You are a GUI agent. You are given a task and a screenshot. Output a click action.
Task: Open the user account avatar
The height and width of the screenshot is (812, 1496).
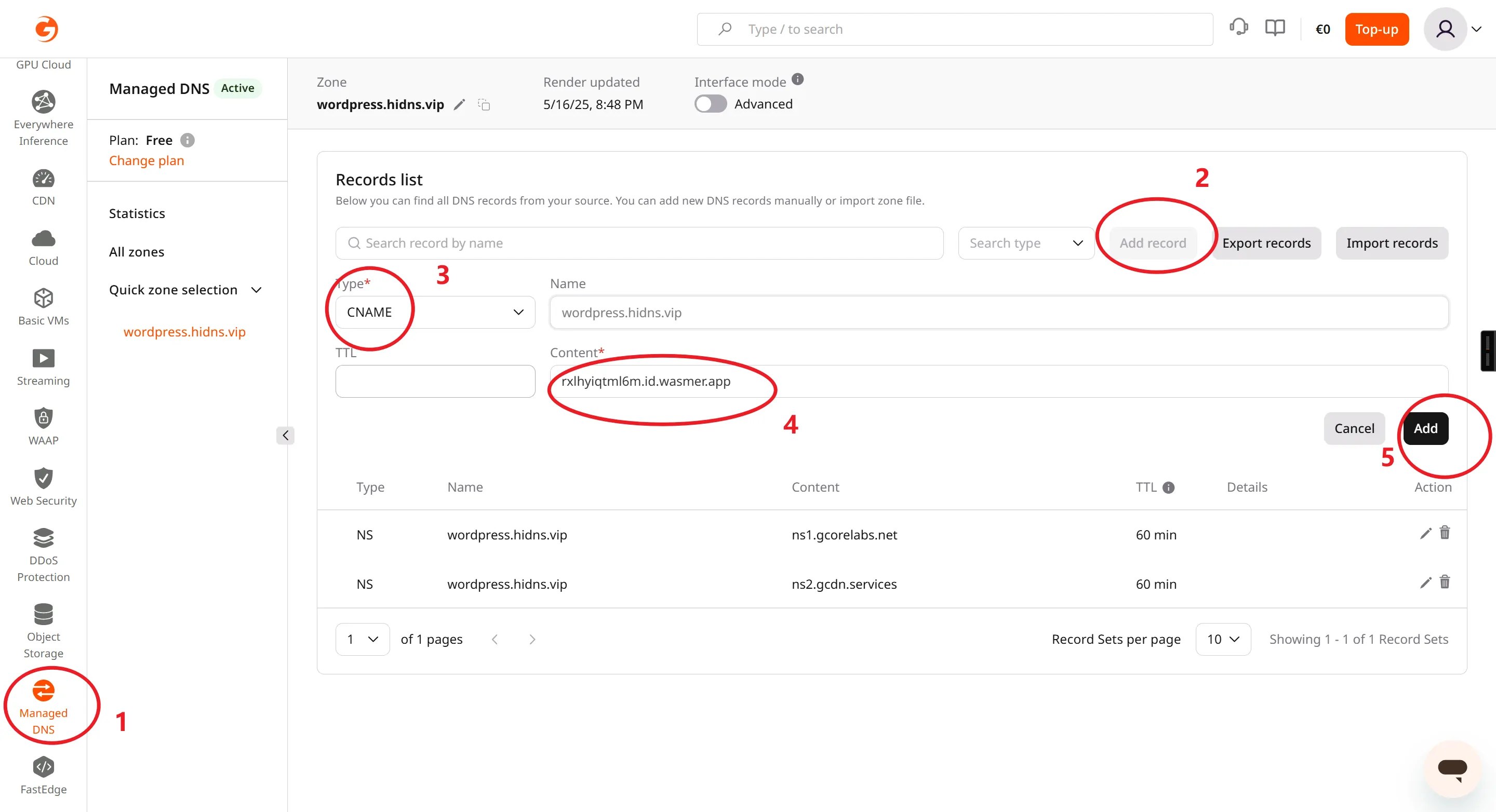tap(1446, 29)
